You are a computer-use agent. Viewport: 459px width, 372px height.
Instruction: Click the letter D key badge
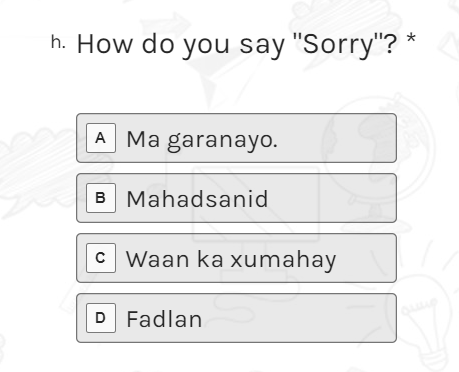tap(101, 318)
